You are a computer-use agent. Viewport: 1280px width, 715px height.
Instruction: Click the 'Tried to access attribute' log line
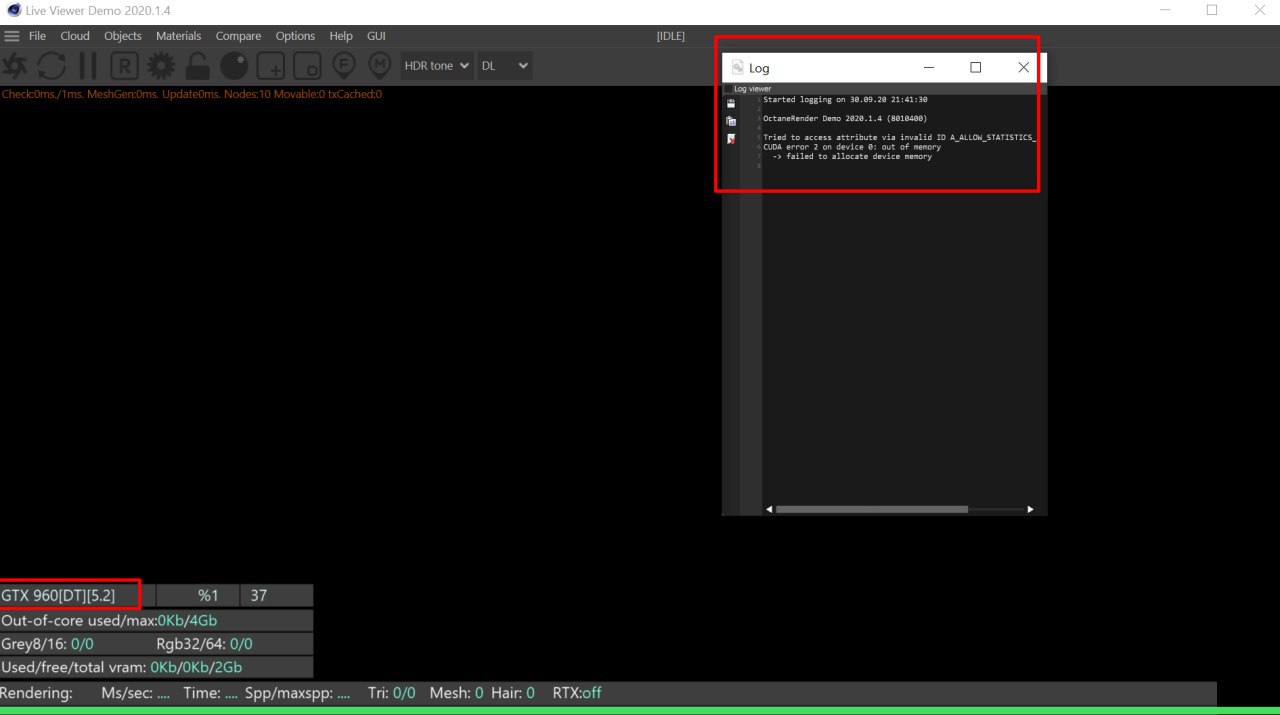click(899, 137)
